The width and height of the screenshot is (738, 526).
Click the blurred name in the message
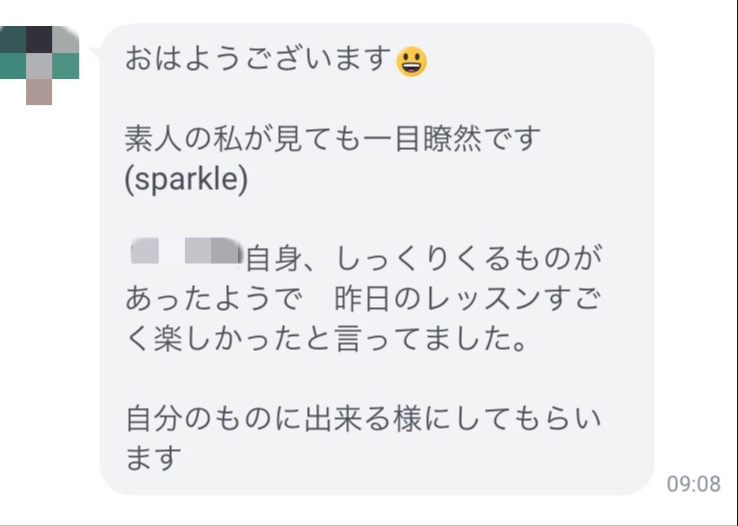pos(187,249)
